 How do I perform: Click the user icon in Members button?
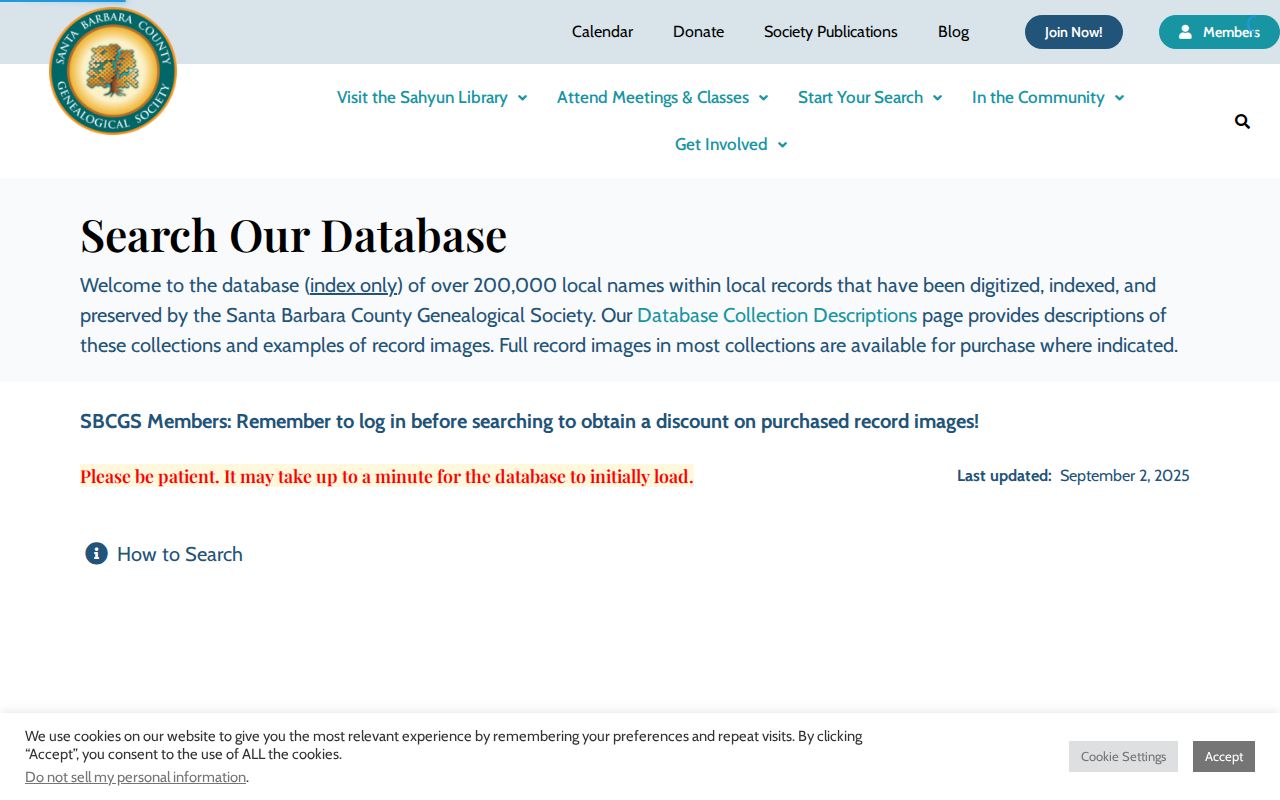pyautogui.click(x=1185, y=32)
